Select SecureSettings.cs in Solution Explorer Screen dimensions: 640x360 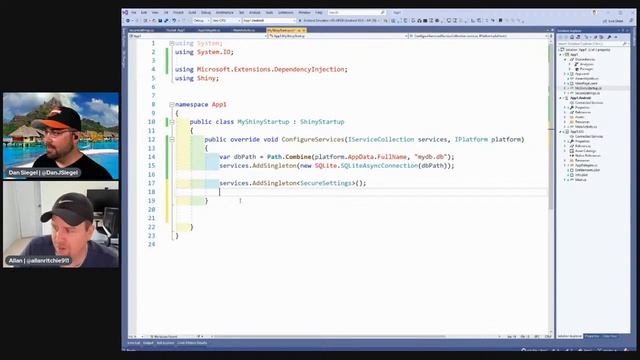coord(587,93)
